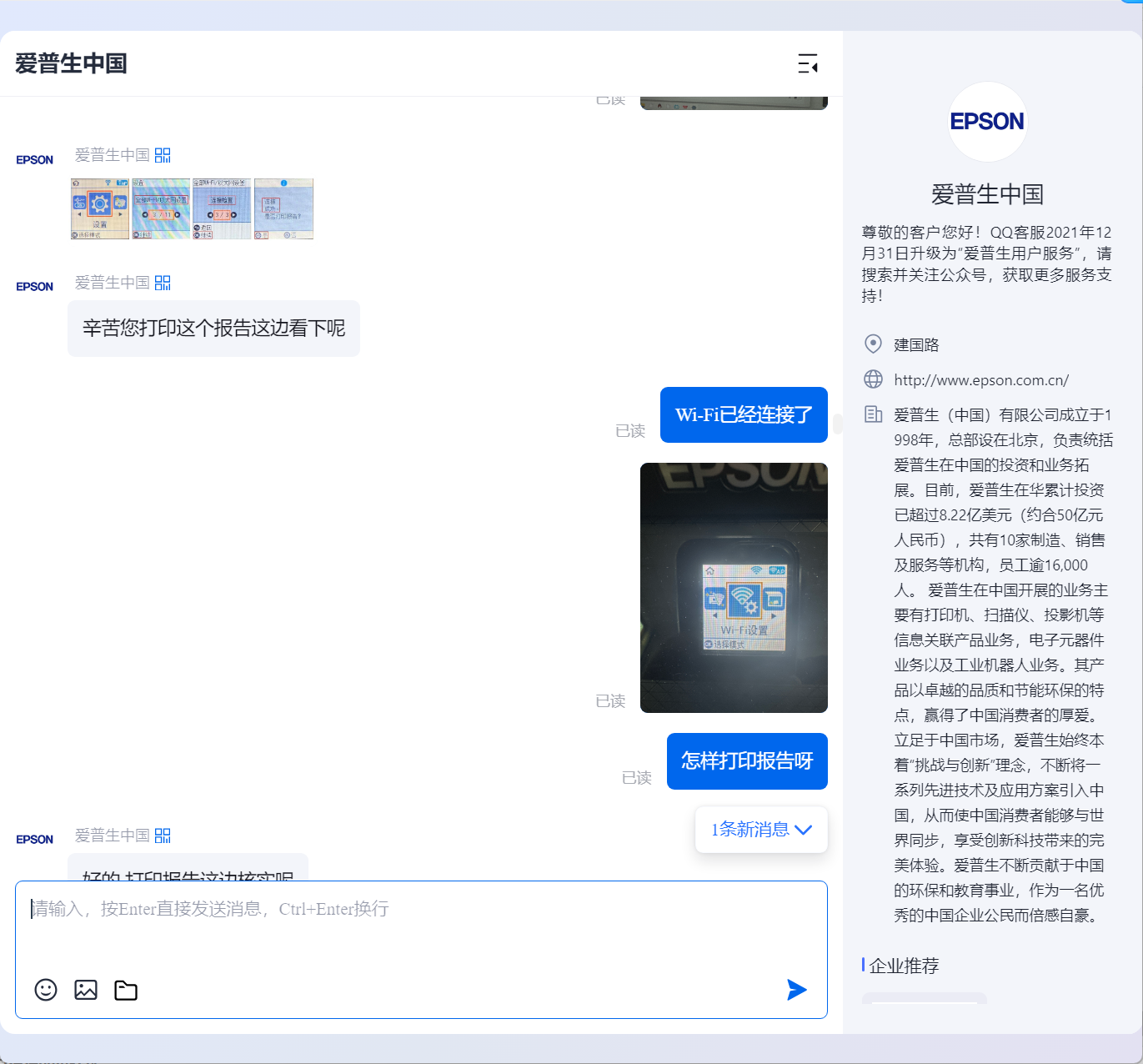Click the large EPSON profile logo
The height and width of the screenshot is (1064, 1143).
(x=988, y=122)
